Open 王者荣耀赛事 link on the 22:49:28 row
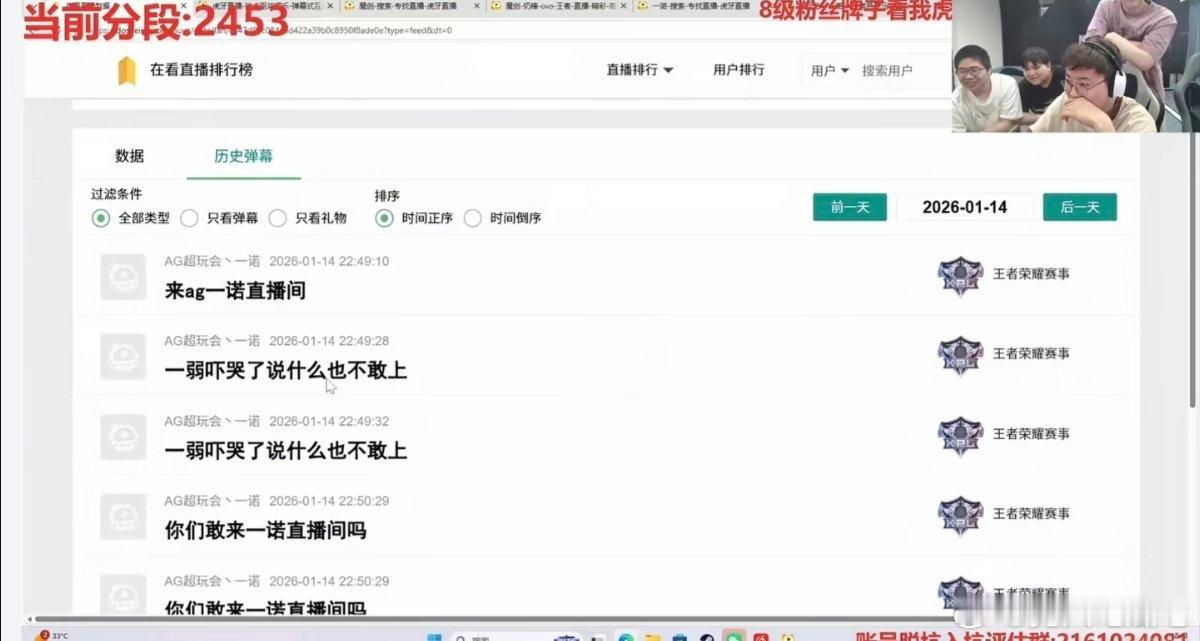 (1031, 354)
